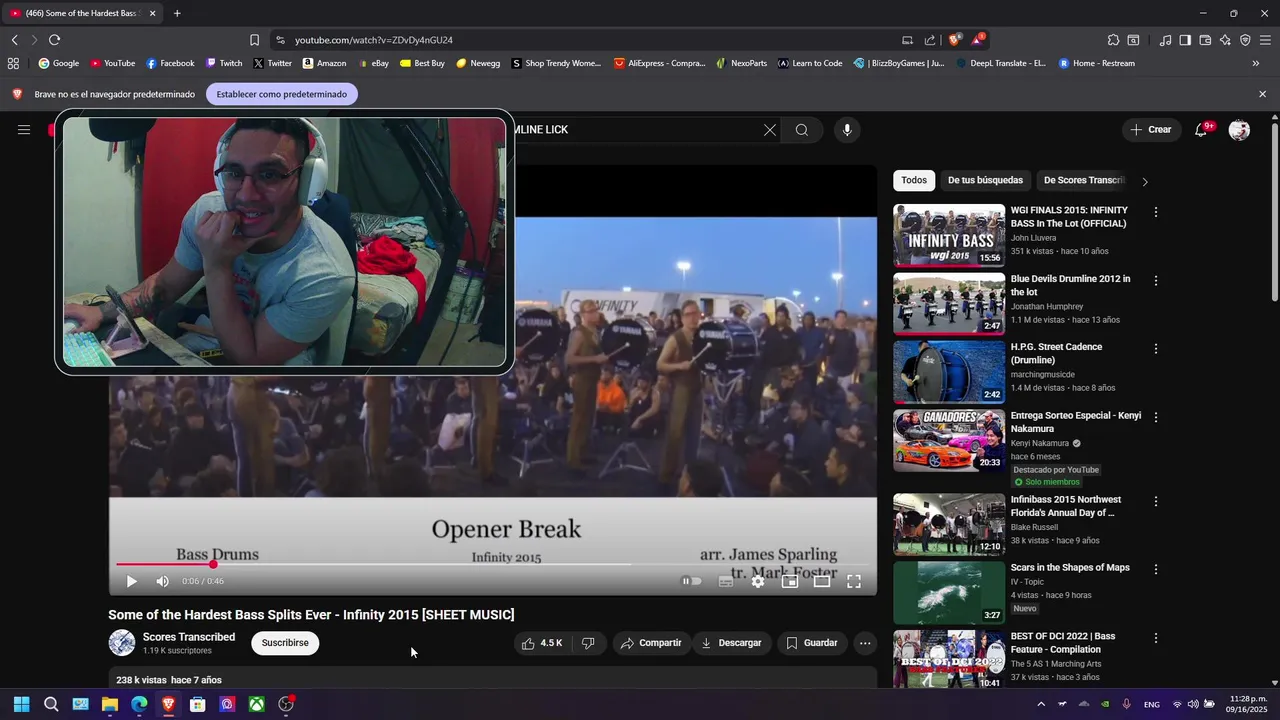Click the address bar URL

[x=374, y=40]
